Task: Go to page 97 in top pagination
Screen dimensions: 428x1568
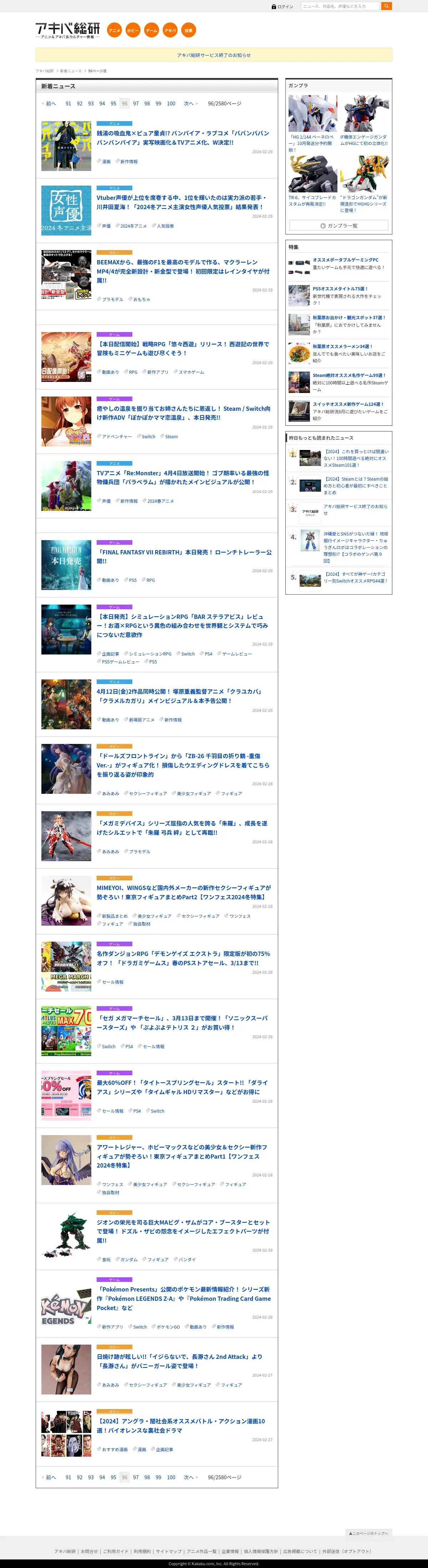Action: 136,103
